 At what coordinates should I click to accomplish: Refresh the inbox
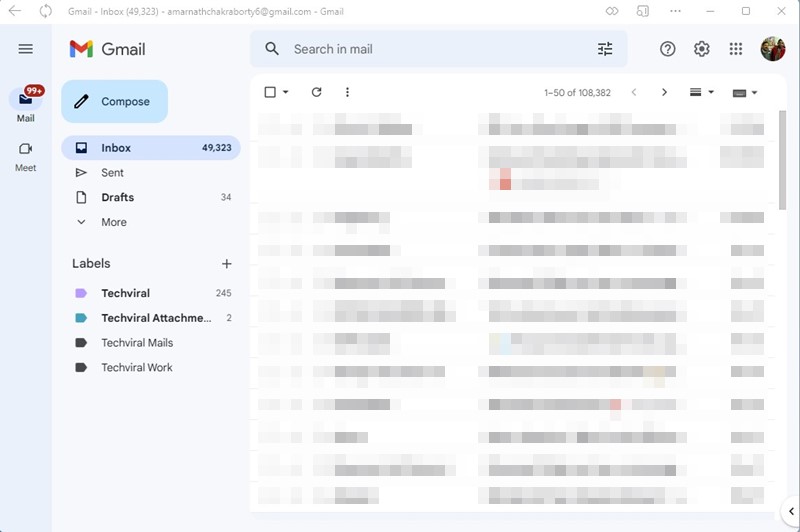316,92
